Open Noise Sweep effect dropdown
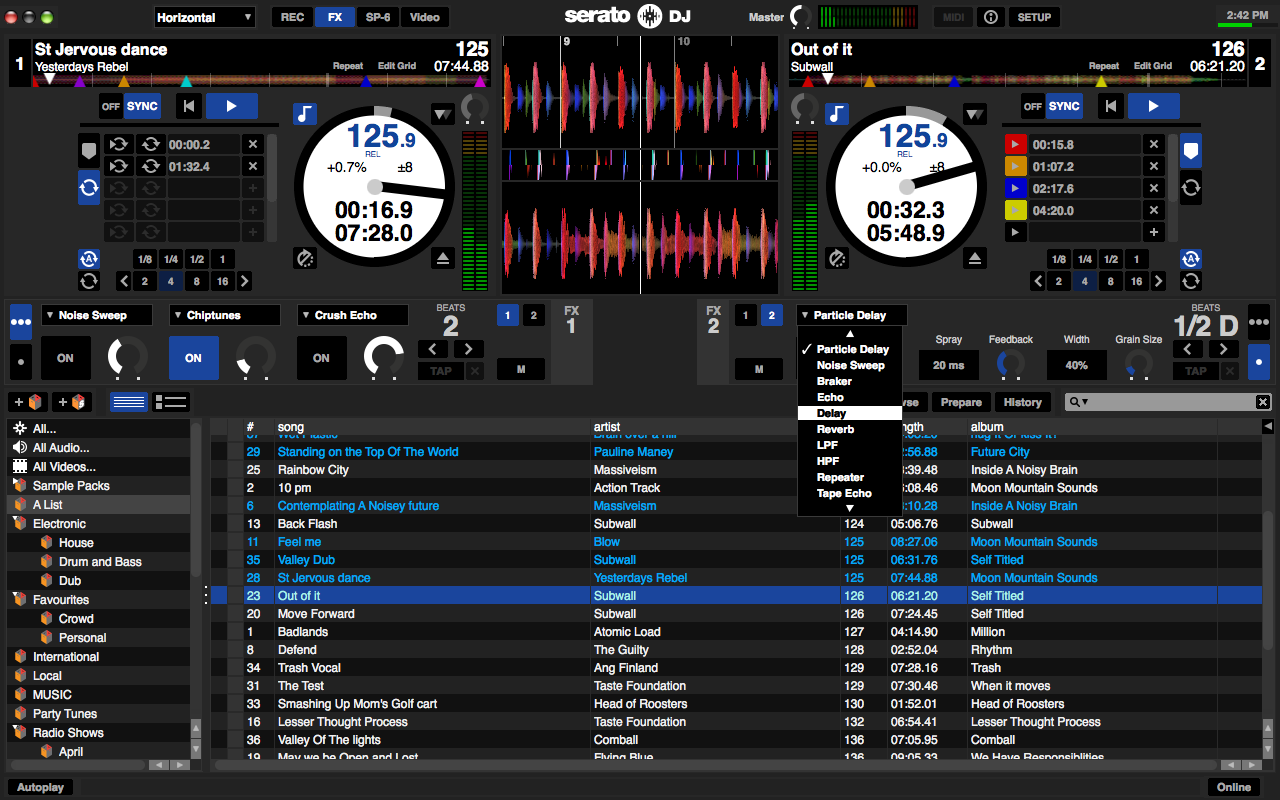Image resolution: width=1280 pixels, height=800 pixels. tap(97, 315)
